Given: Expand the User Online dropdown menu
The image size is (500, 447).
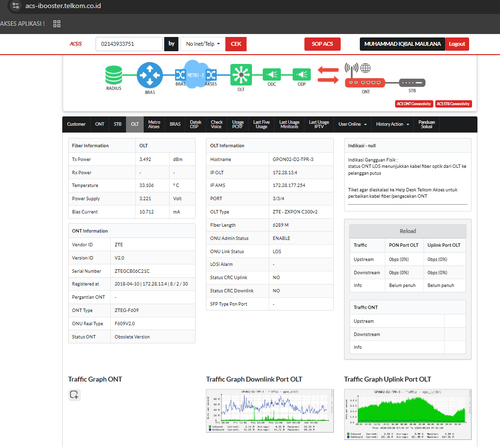Looking at the screenshot, I should coord(352,124).
